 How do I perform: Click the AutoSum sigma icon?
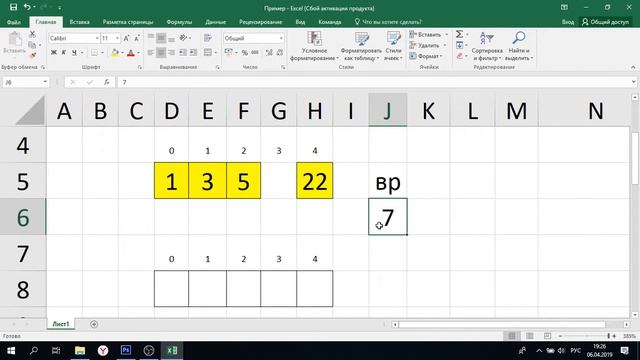tap(460, 34)
